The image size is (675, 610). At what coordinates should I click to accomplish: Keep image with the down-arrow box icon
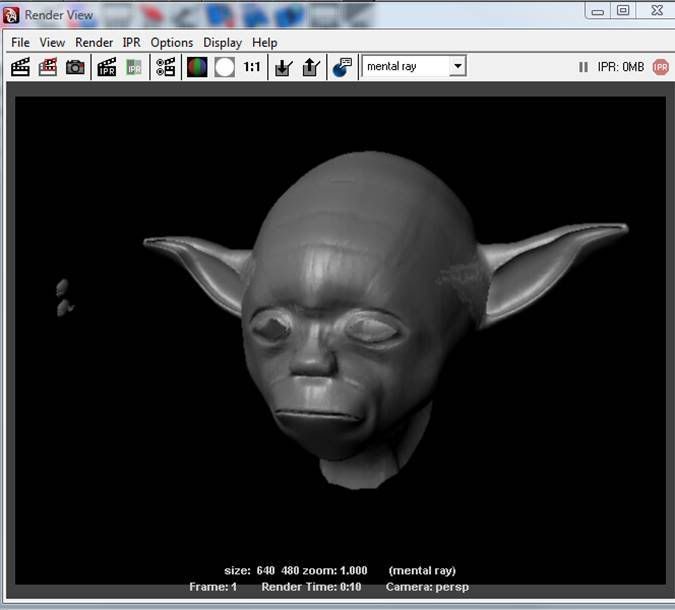pyautogui.click(x=284, y=67)
